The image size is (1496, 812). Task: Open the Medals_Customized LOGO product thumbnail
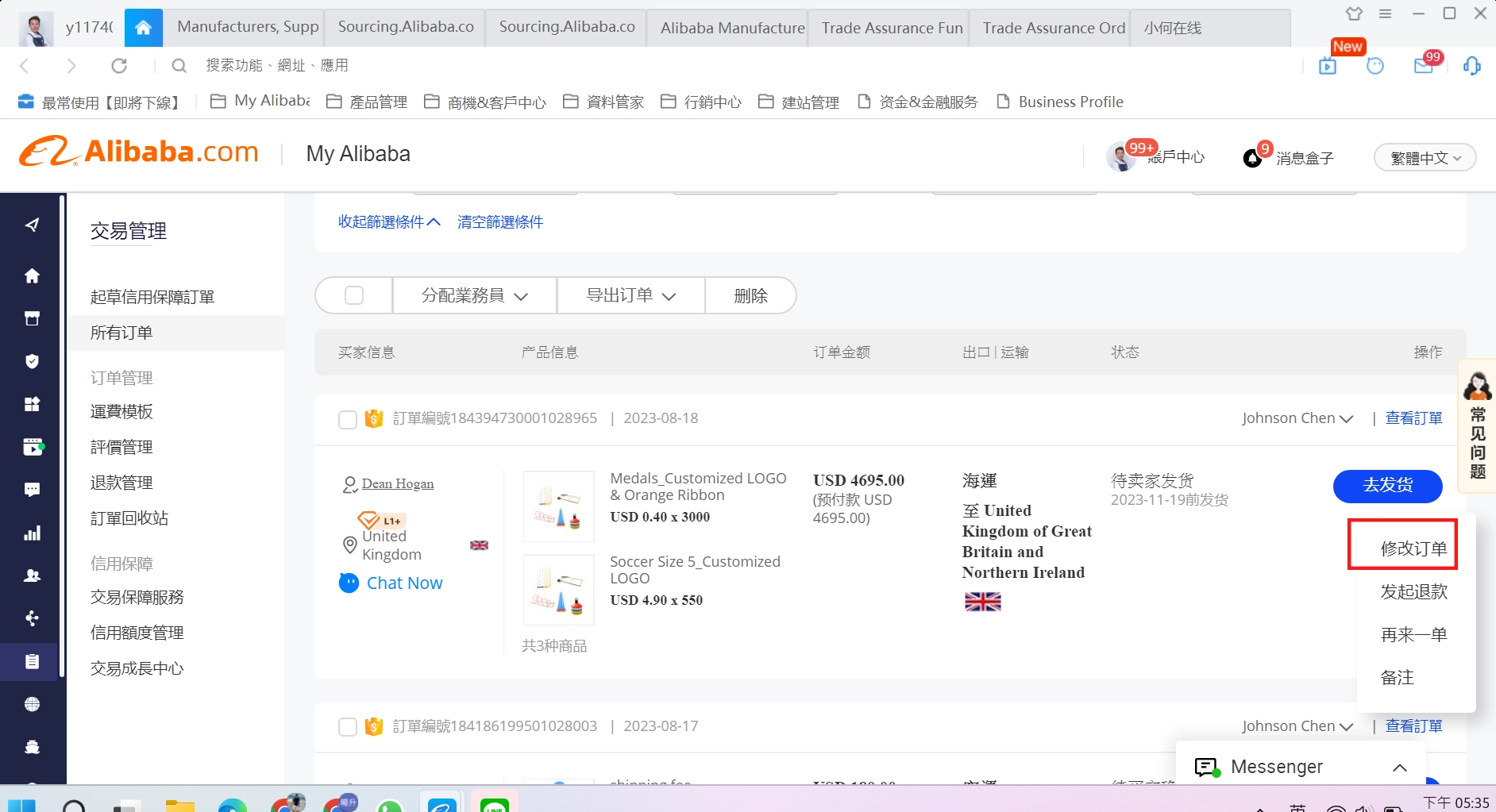click(x=559, y=506)
